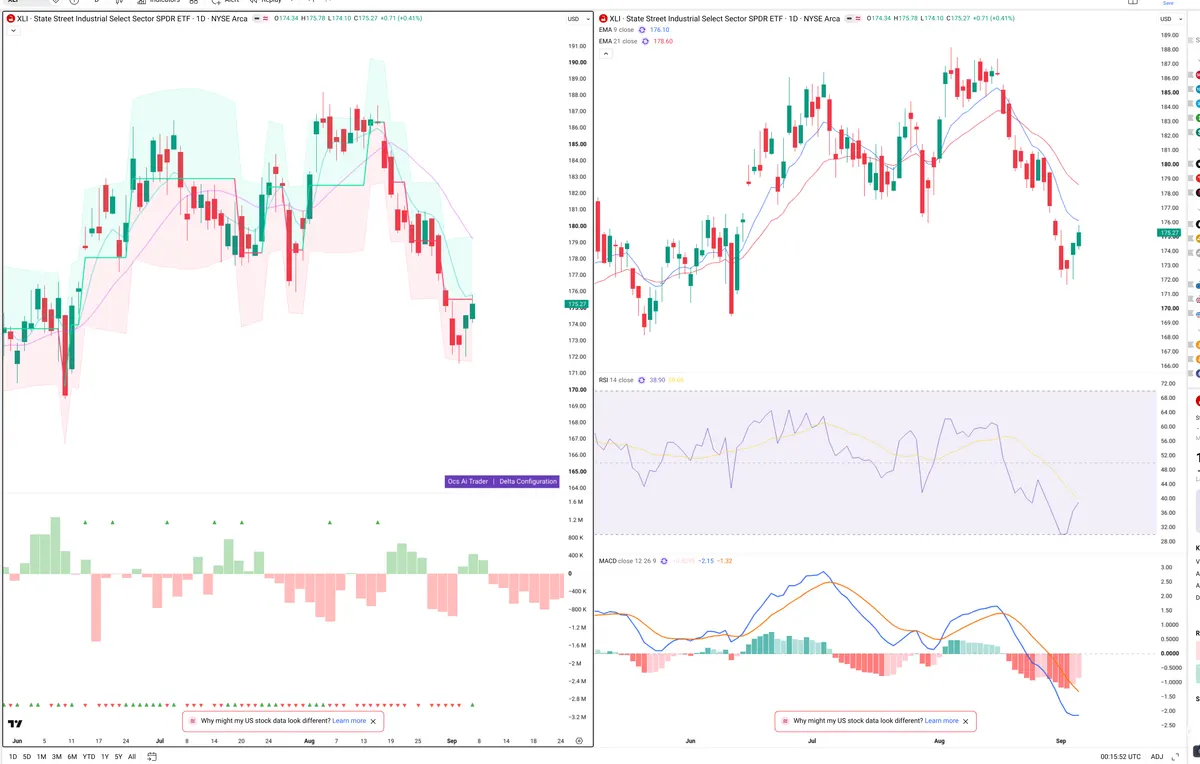
Task: Select the YTD time range
Action: pos(89,757)
